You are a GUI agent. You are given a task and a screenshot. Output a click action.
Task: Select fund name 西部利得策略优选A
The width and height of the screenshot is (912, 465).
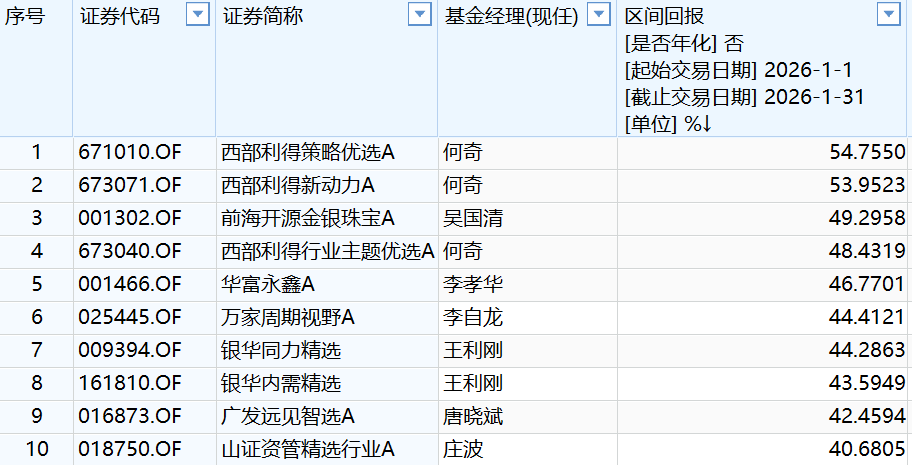(x=308, y=152)
